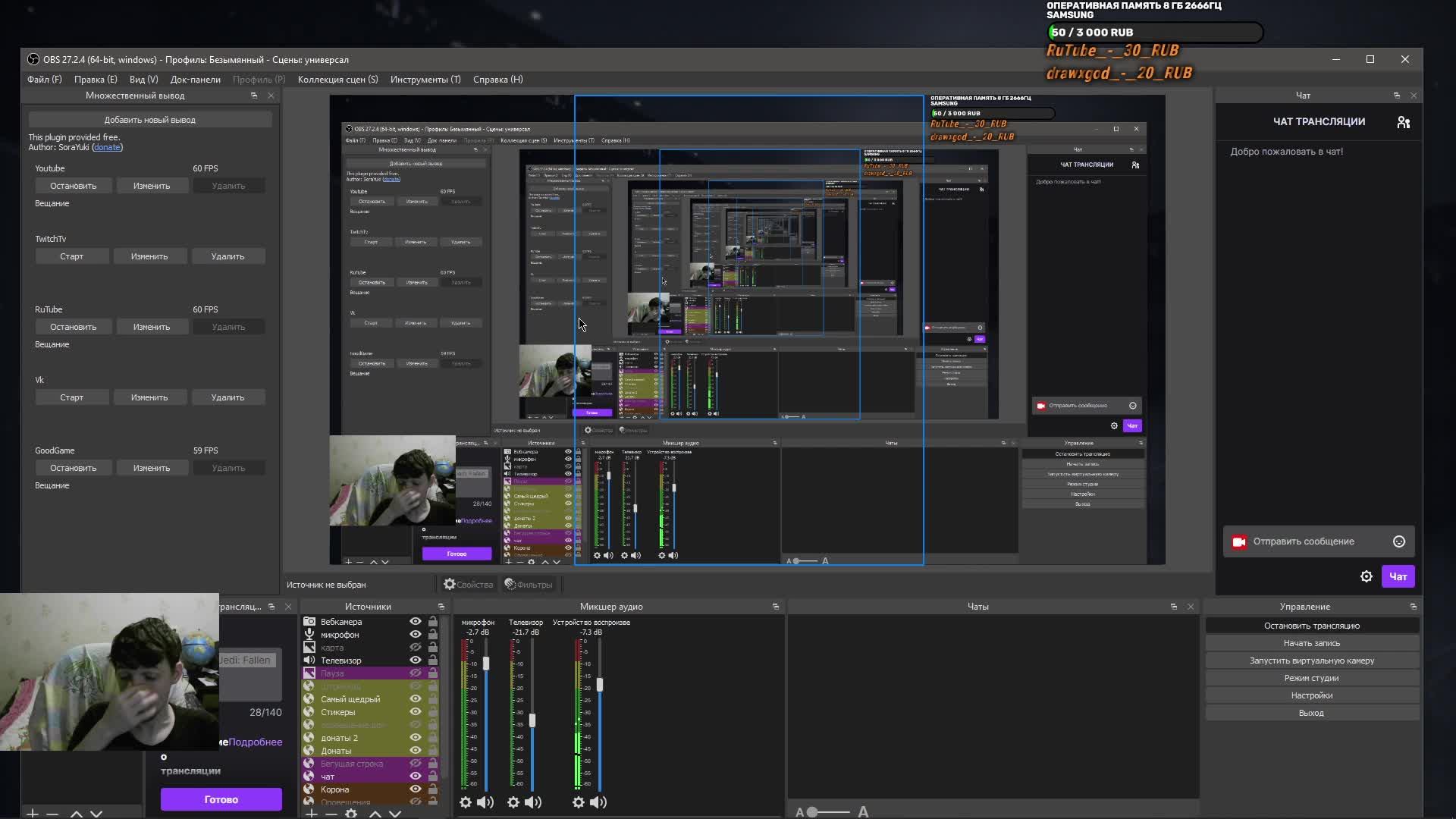Screen dimensions: 1456x819
Task: Undock the Управление panel
Action: (1413, 607)
